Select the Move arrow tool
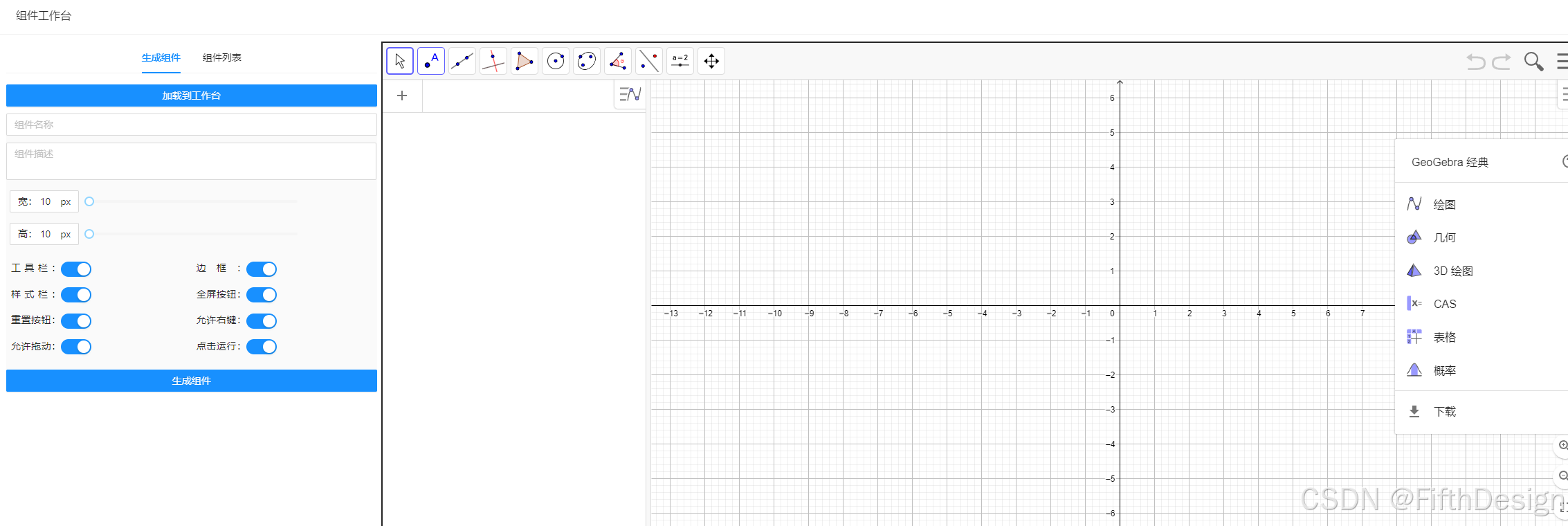Viewport: 1568px width, 526px height. pyautogui.click(x=400, y=61)
